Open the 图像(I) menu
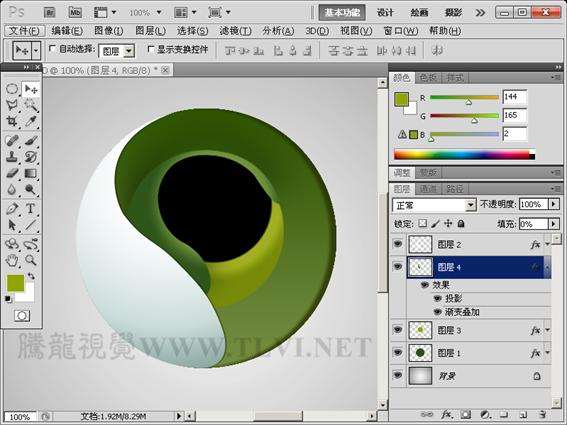567x425 pixels. pyautogui.click(x=108, y=31)
